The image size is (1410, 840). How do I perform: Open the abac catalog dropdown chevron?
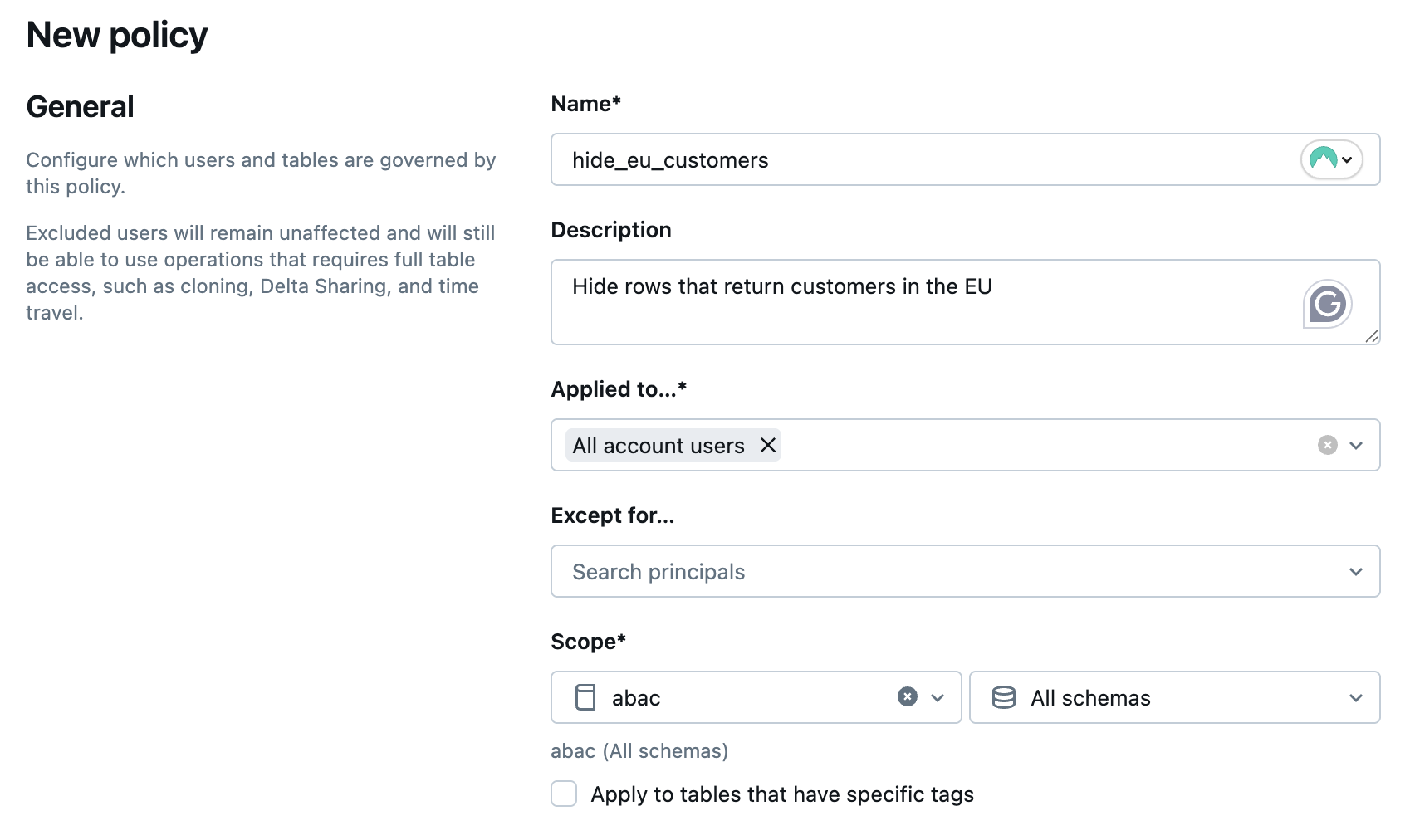coord(938,698)
